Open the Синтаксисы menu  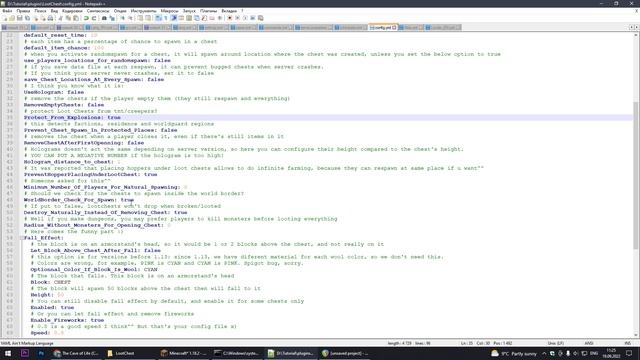coord(98,11)
